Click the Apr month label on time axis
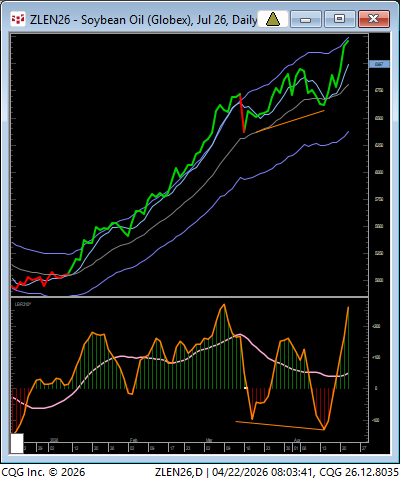 click(297, 440)
